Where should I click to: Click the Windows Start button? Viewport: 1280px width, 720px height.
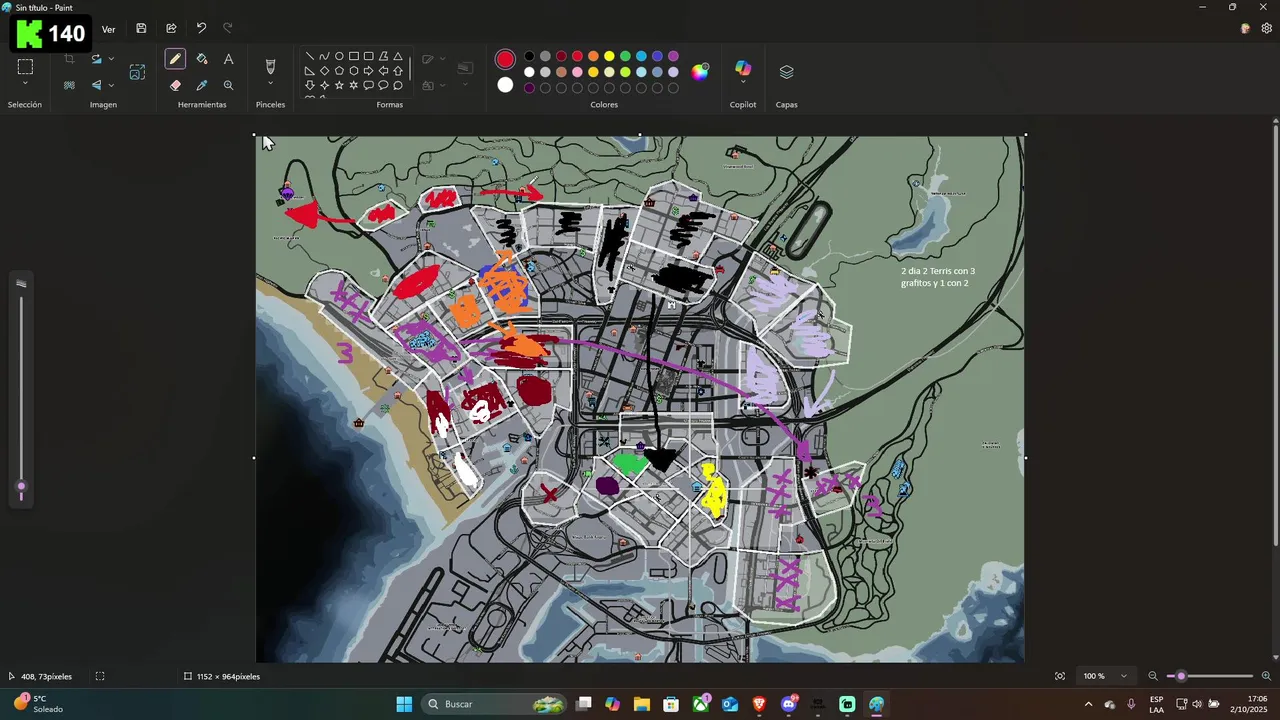[404, 704]
